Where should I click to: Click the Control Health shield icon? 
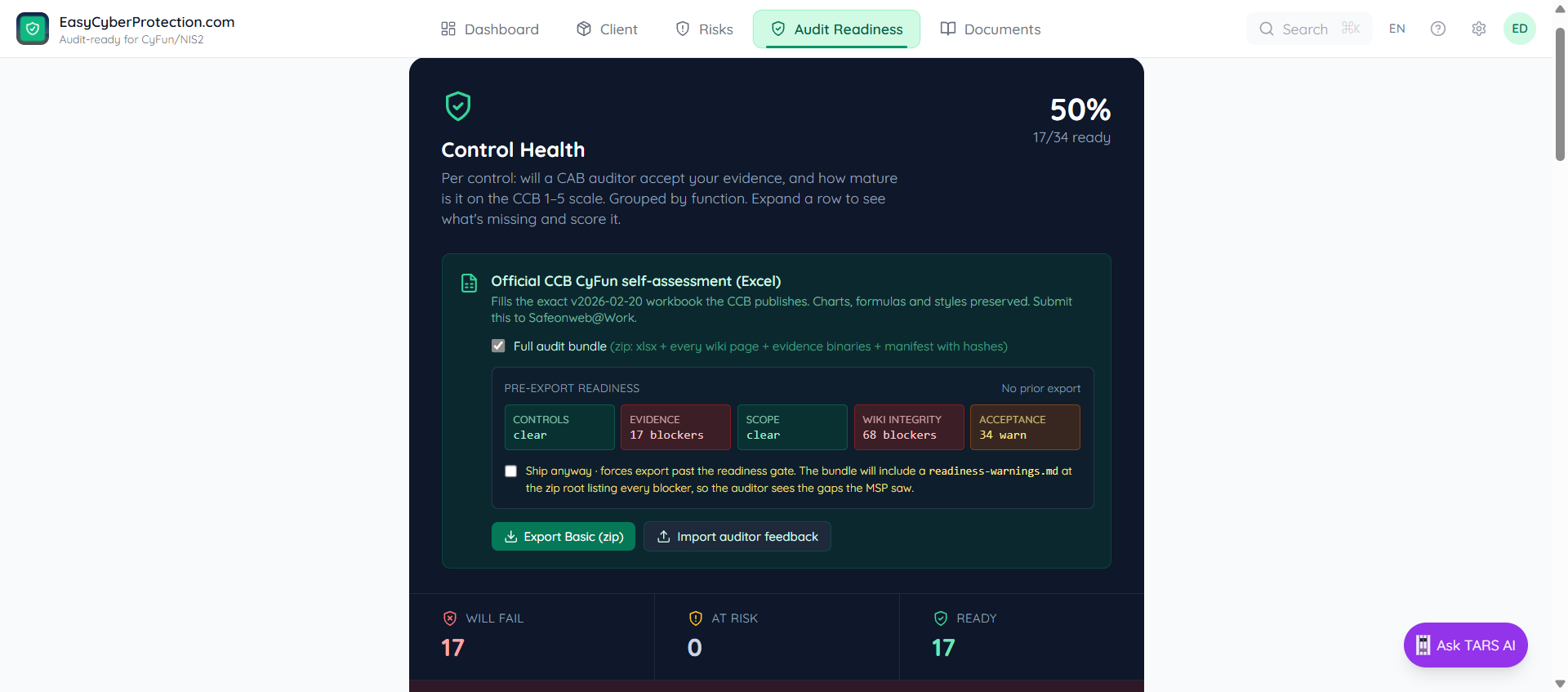[458, 105]
